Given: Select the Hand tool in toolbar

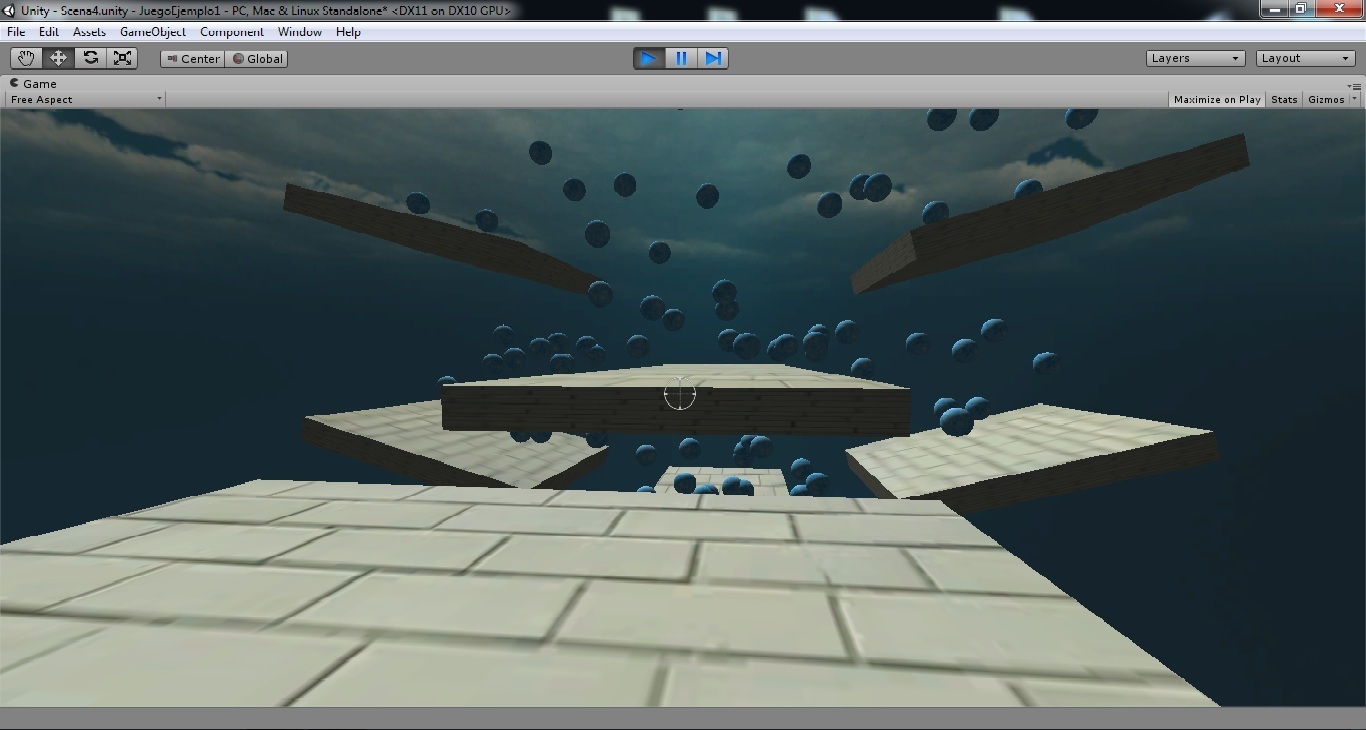Looking at the screenshot, I should (x=26, y=58).
